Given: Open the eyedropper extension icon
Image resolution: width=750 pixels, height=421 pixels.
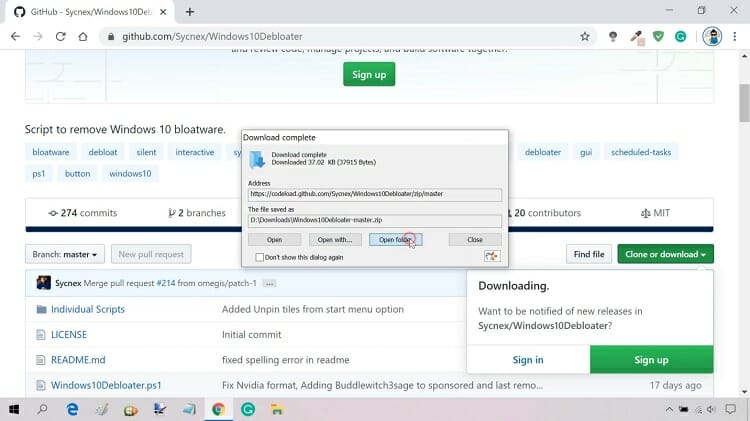Looking at the screenshot, I should pos(636,37).
